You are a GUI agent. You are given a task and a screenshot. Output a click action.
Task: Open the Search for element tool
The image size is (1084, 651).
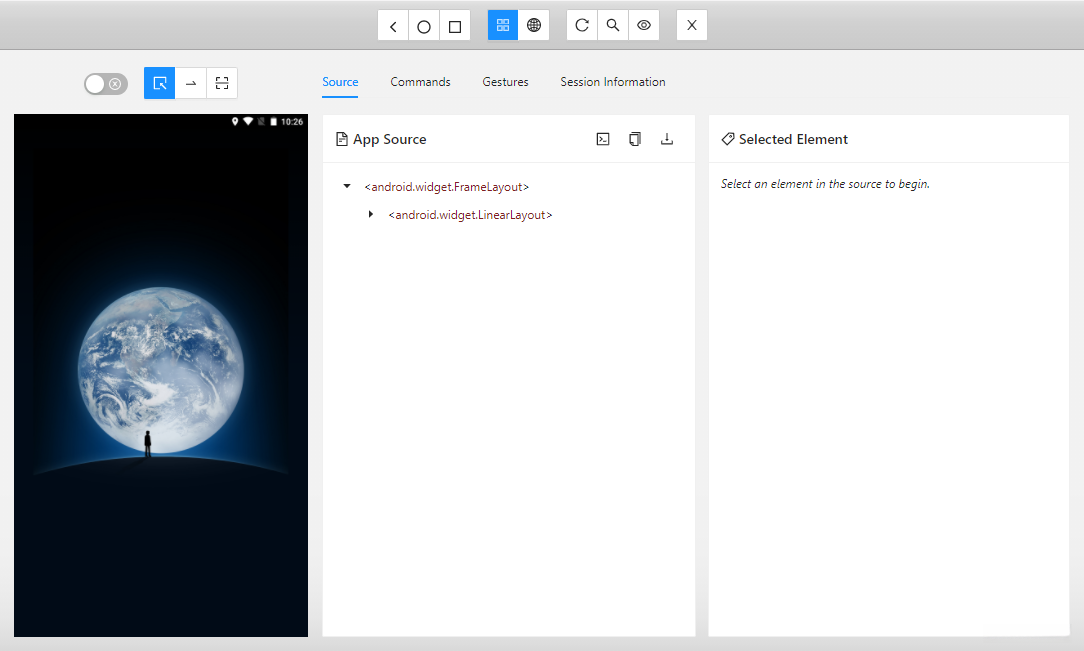coord(613,26)
